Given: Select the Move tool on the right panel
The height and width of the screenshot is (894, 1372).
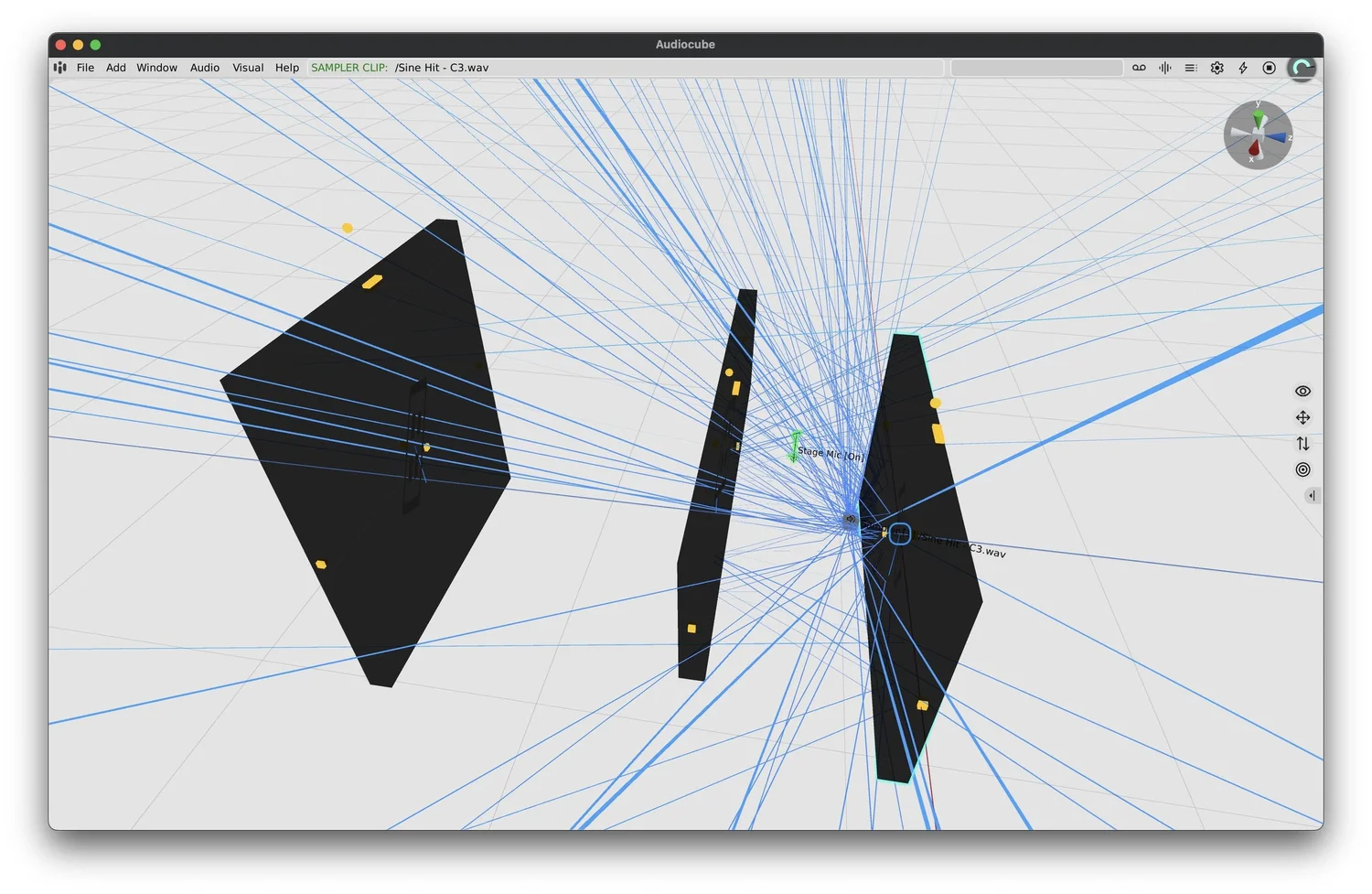Looking at the screenshot, I should point(1302,417).
